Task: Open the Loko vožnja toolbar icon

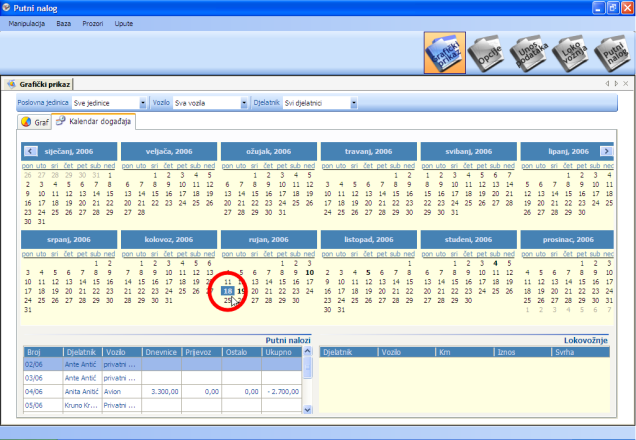Action: [x=571, y=53]
